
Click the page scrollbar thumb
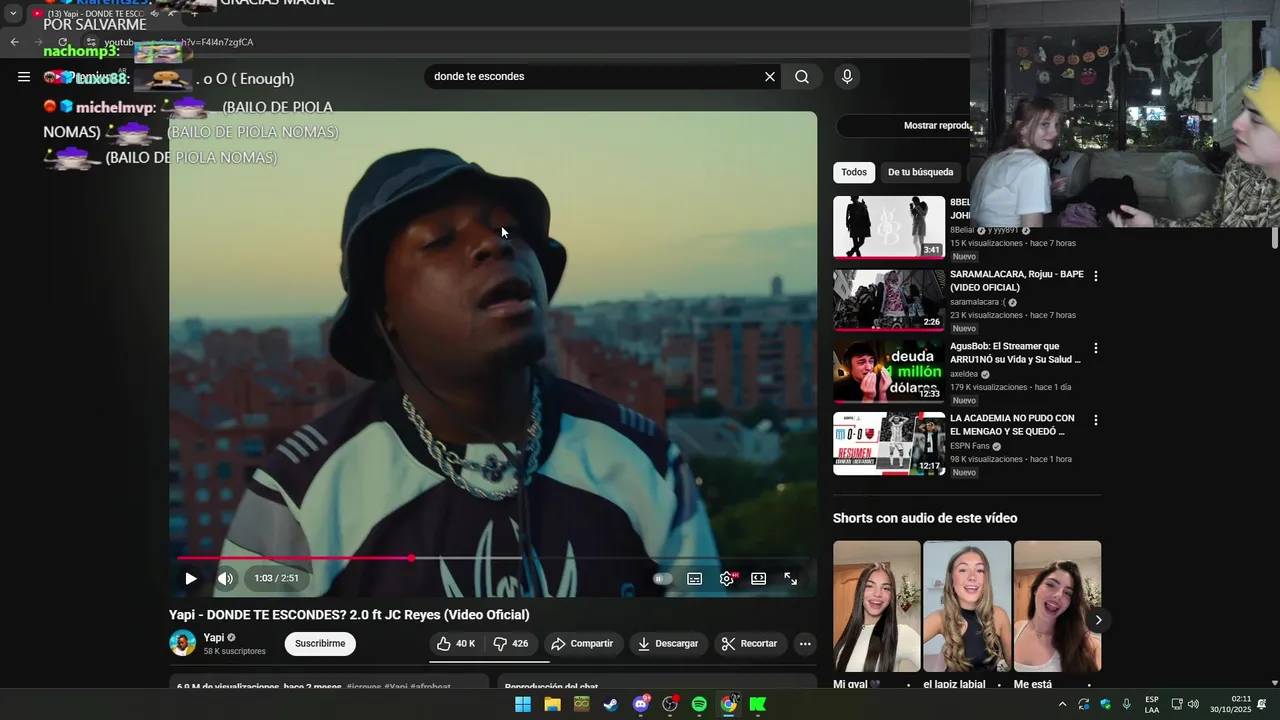point(1274,238)
